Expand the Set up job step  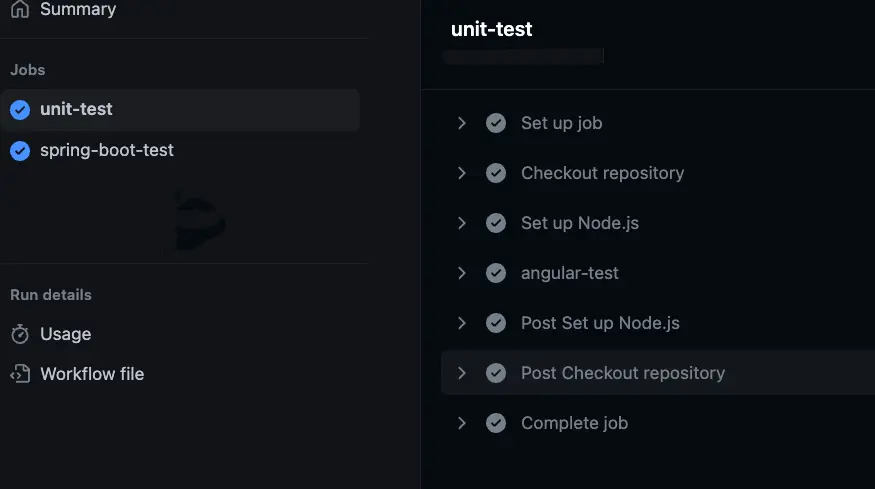pos(462,123)
